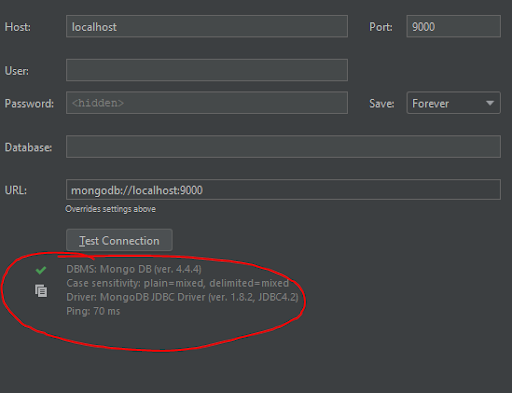Click the Password field showing hidden
The image size is (512, 393).
pyautogui.click(x=207, y=103)
